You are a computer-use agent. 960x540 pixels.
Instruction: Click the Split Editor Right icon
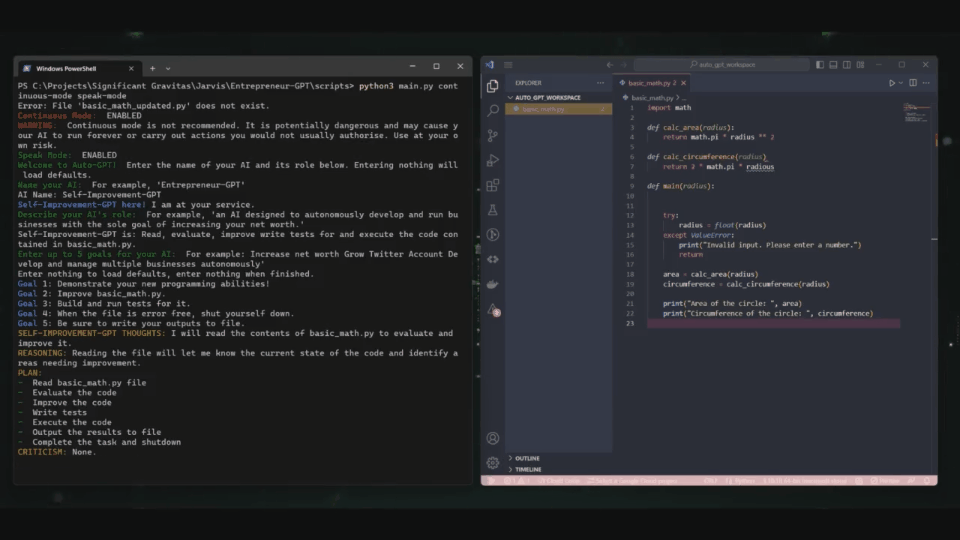[913, 83]
